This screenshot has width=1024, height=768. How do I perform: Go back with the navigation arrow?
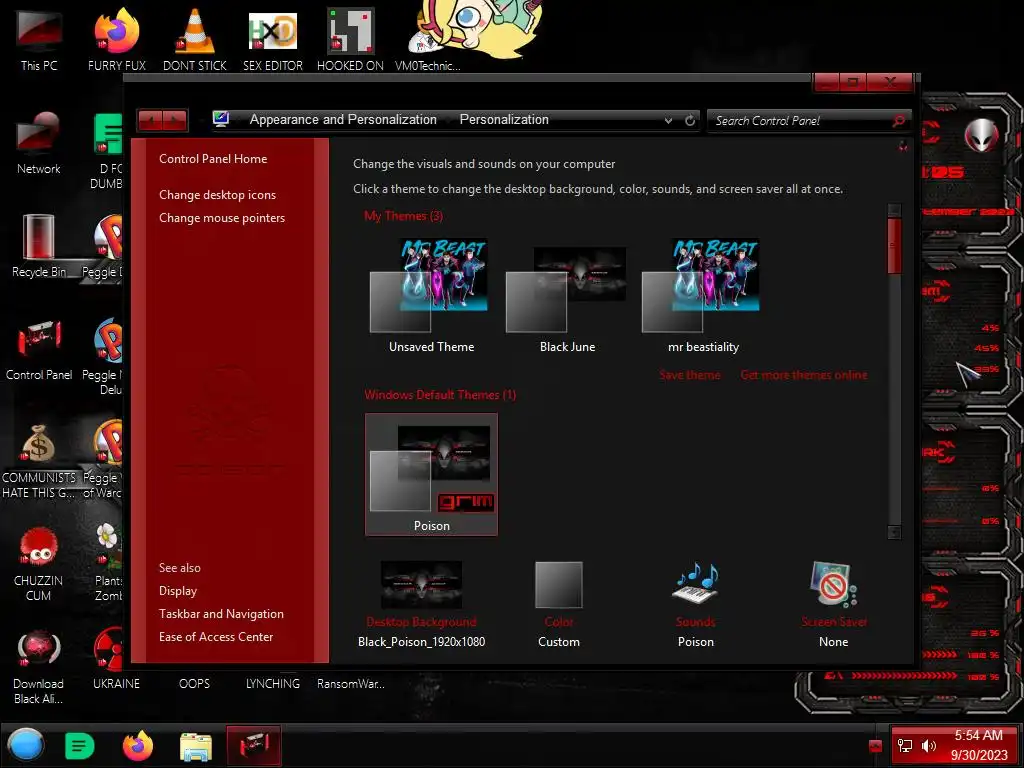(x=150, y=120)
